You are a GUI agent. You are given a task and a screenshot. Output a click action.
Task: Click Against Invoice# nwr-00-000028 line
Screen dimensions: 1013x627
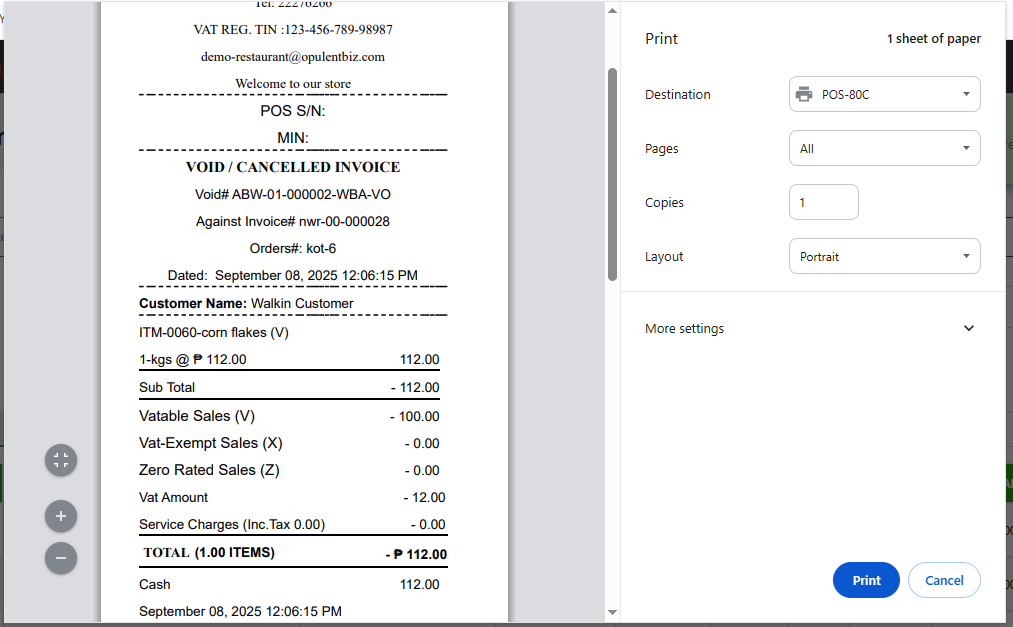(293, 221)
